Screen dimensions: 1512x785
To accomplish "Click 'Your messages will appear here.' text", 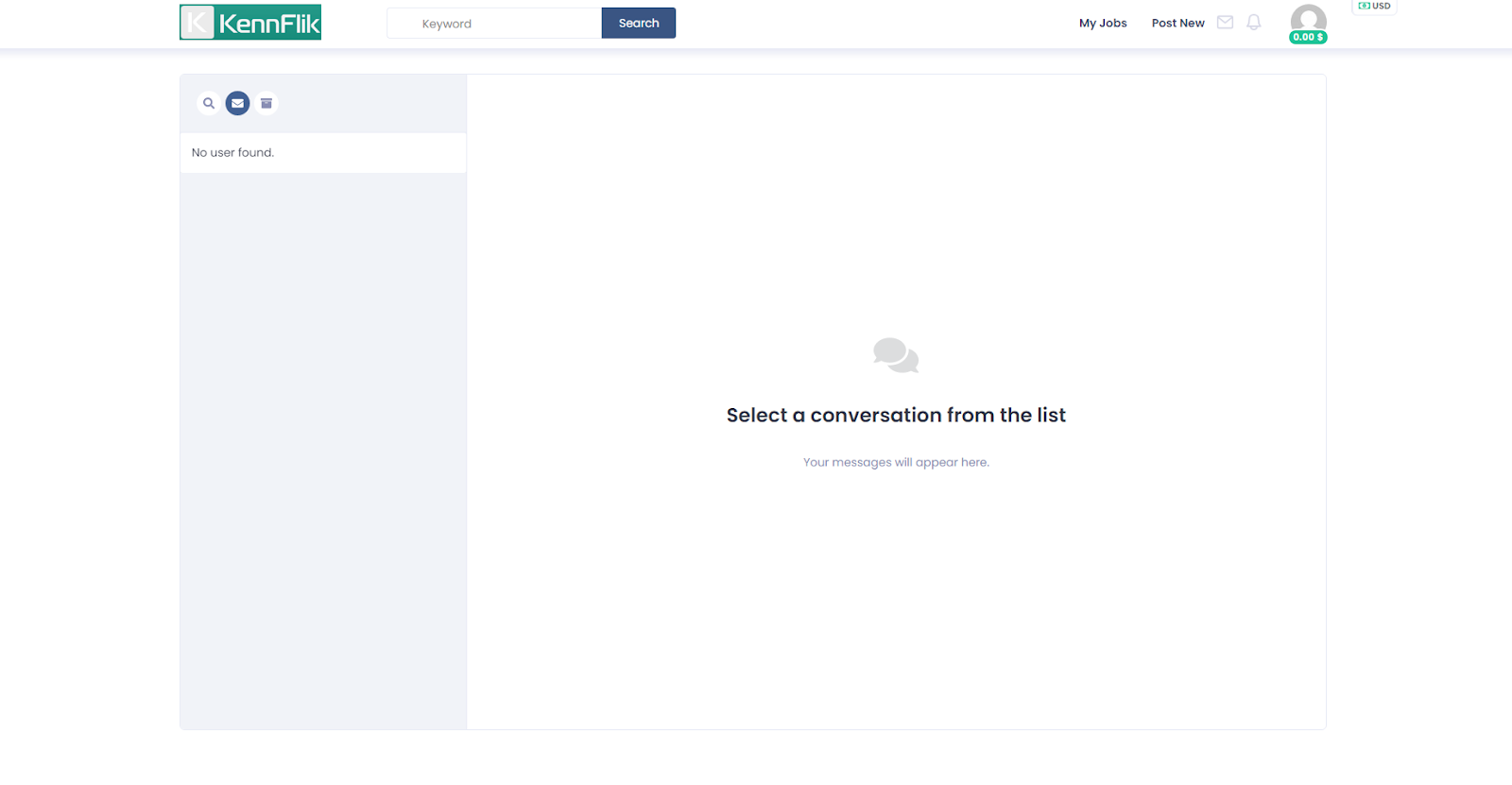I will coord(896,462).
